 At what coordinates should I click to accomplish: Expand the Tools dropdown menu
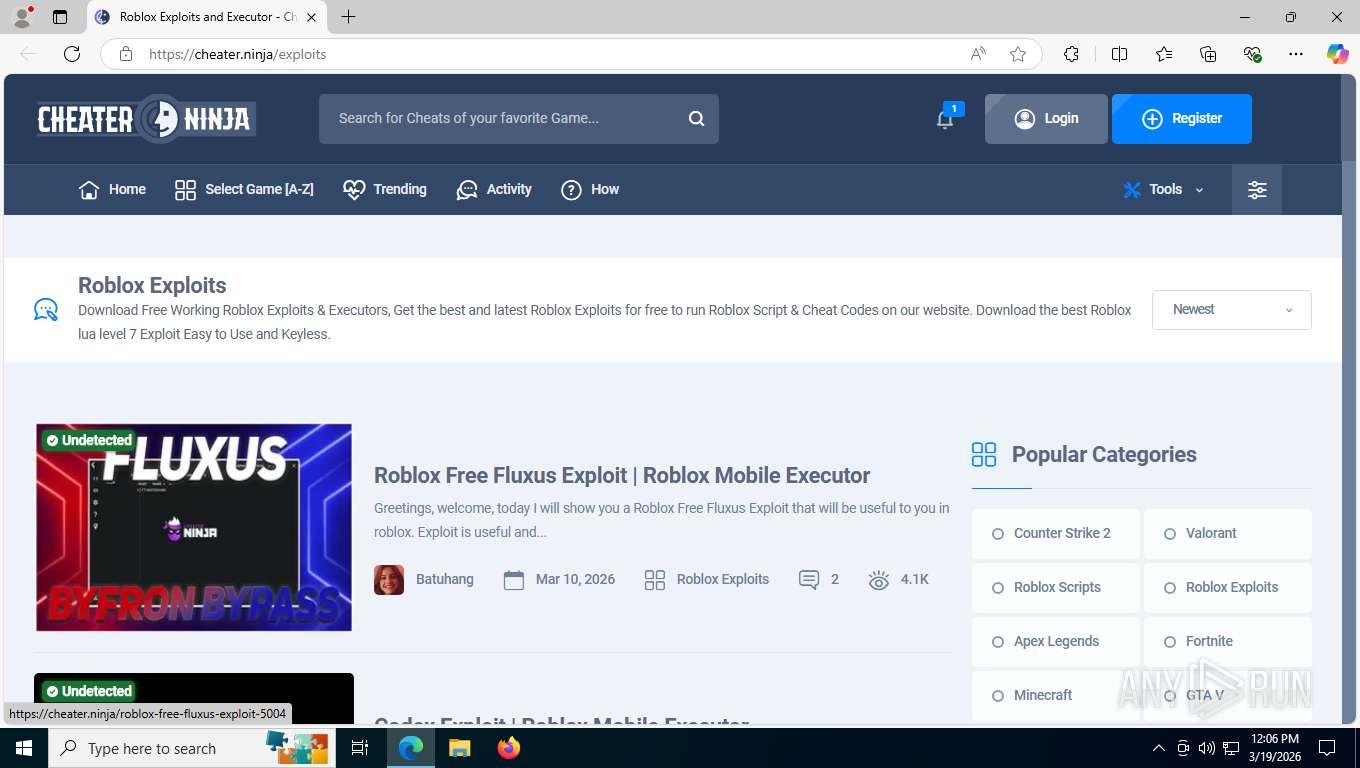[x=1164, y=190]
